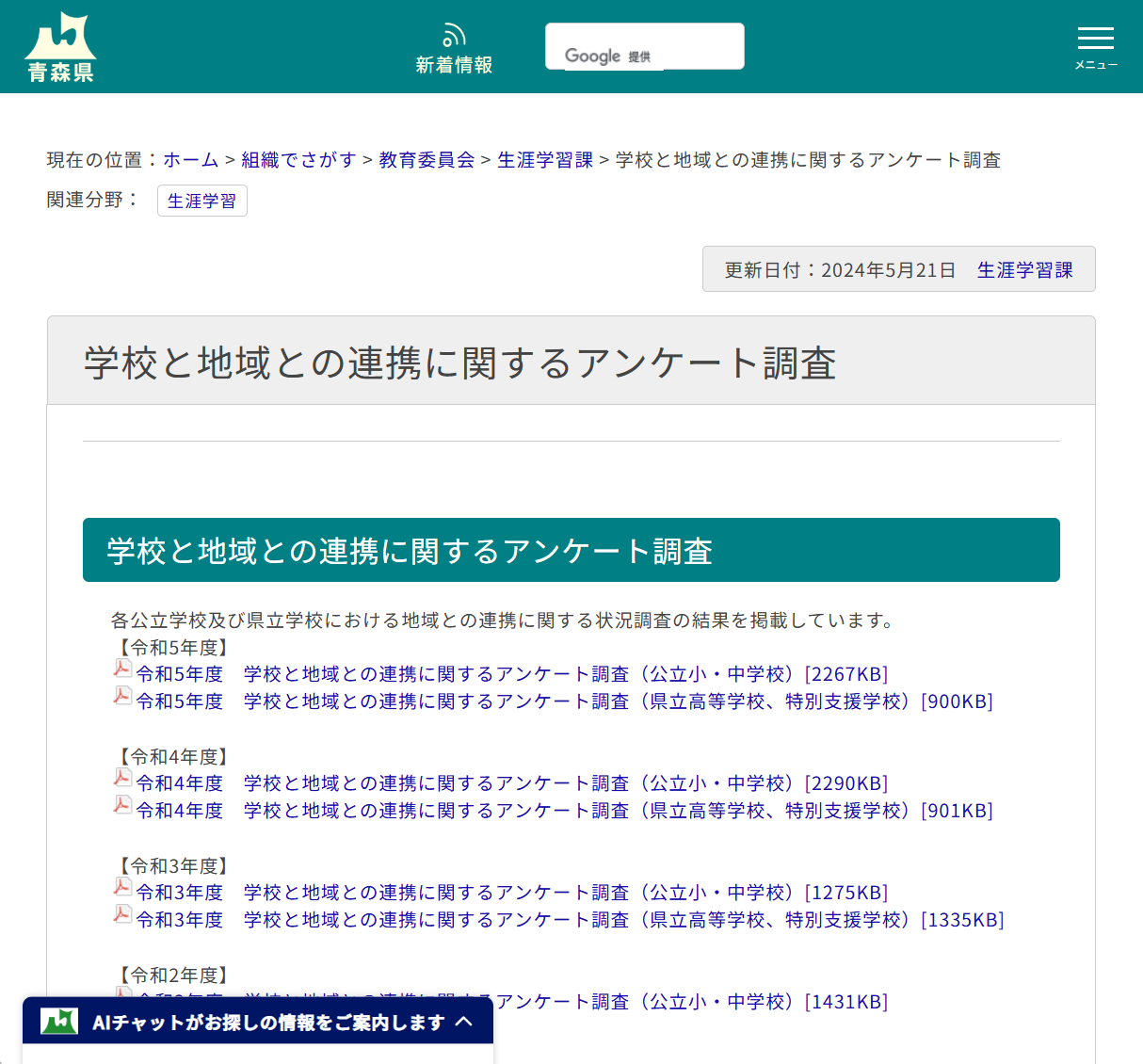1143x1064 pixels.
Task: Click the PDF icon beside 令和4年度 公立小・中学校
Action: 122,778
